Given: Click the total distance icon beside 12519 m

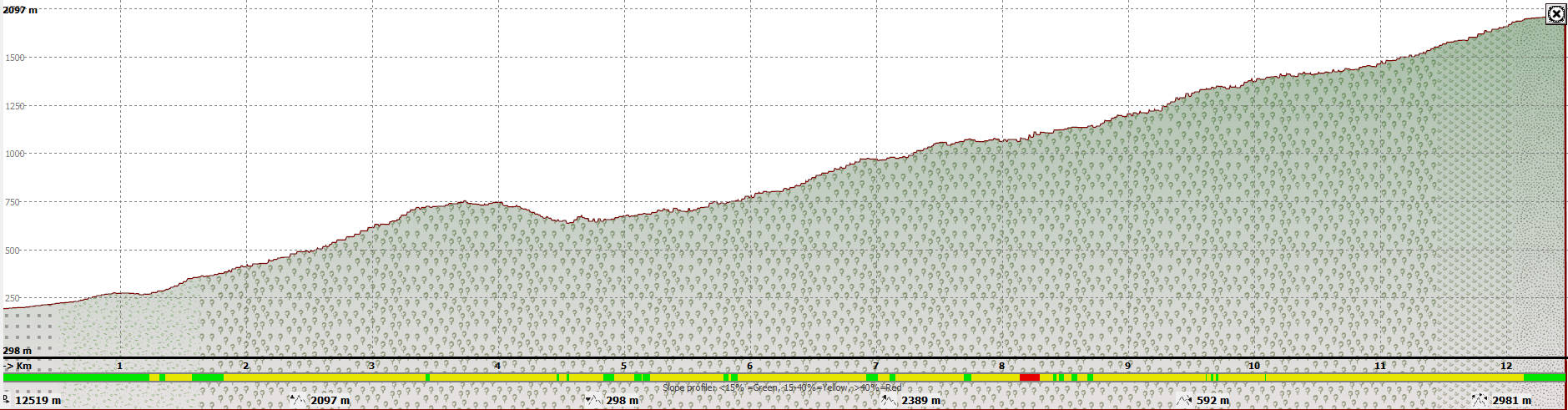Looking at the screenshot, I should pyautogui.click(x=7, y=400).
